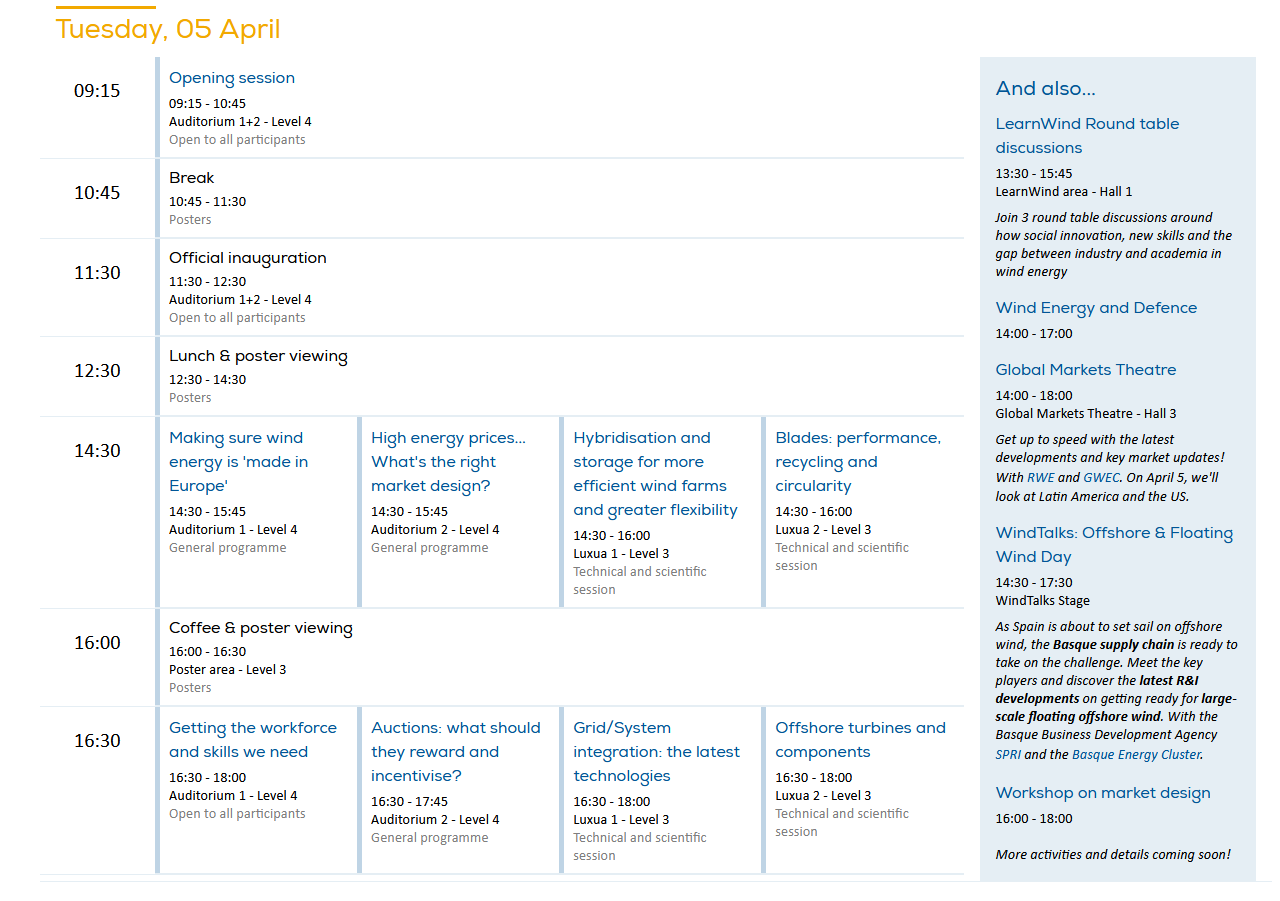Follow the RWE hyperlink
The height and width of the screenshot is (901, 1280).
pyautogui.click(x=1040, y=478)
